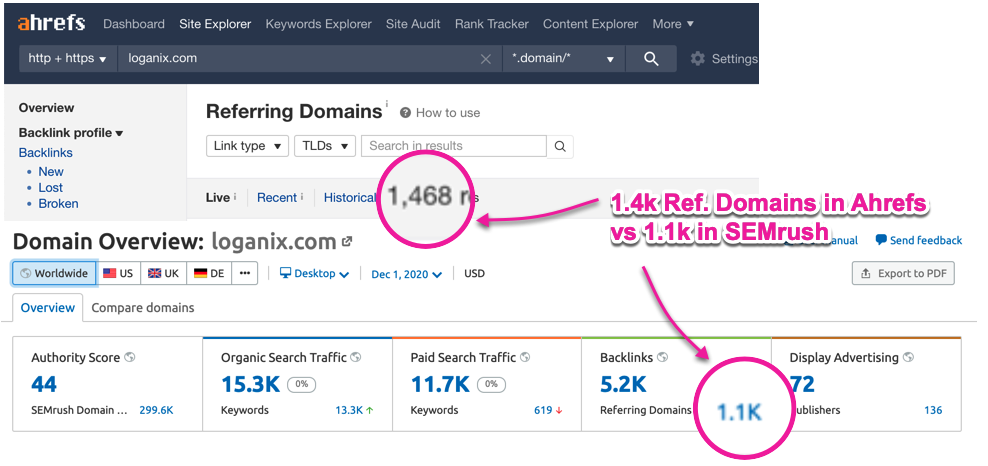Image resolution: width=988 pixels, height=466 pixels.
Task: Open Content Explorer in Ahrefs nav
Action: pos(590,24)
